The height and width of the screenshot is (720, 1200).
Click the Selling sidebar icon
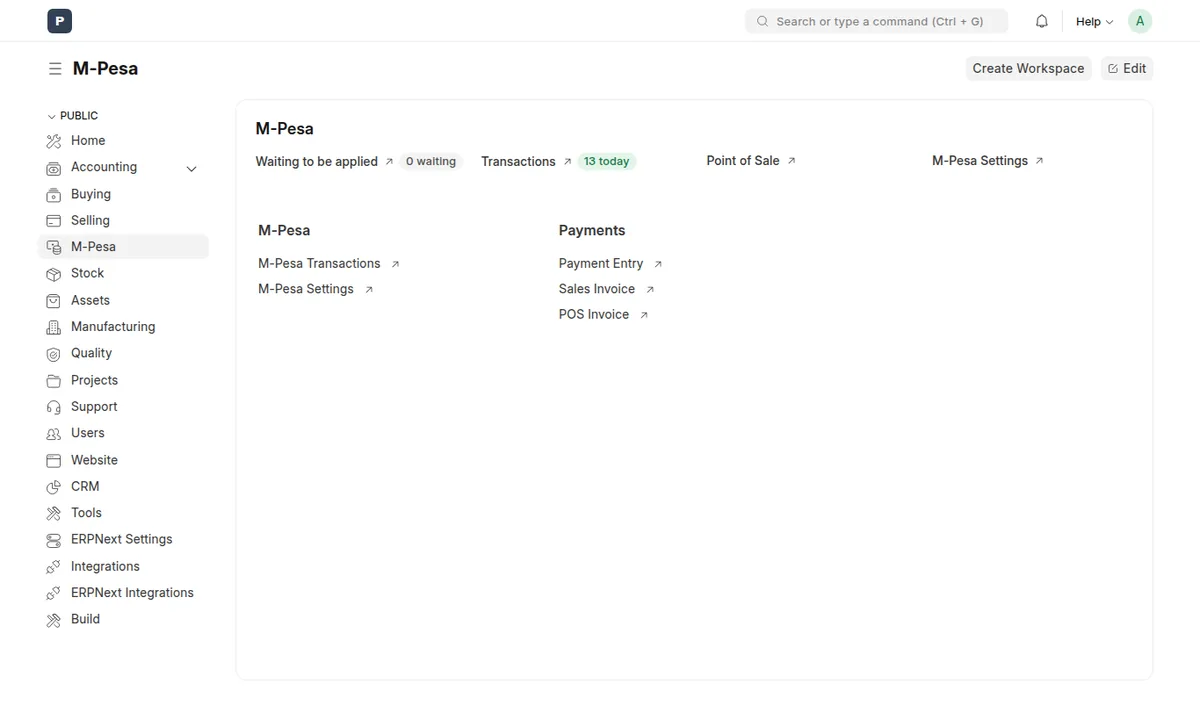pos(54,221)
